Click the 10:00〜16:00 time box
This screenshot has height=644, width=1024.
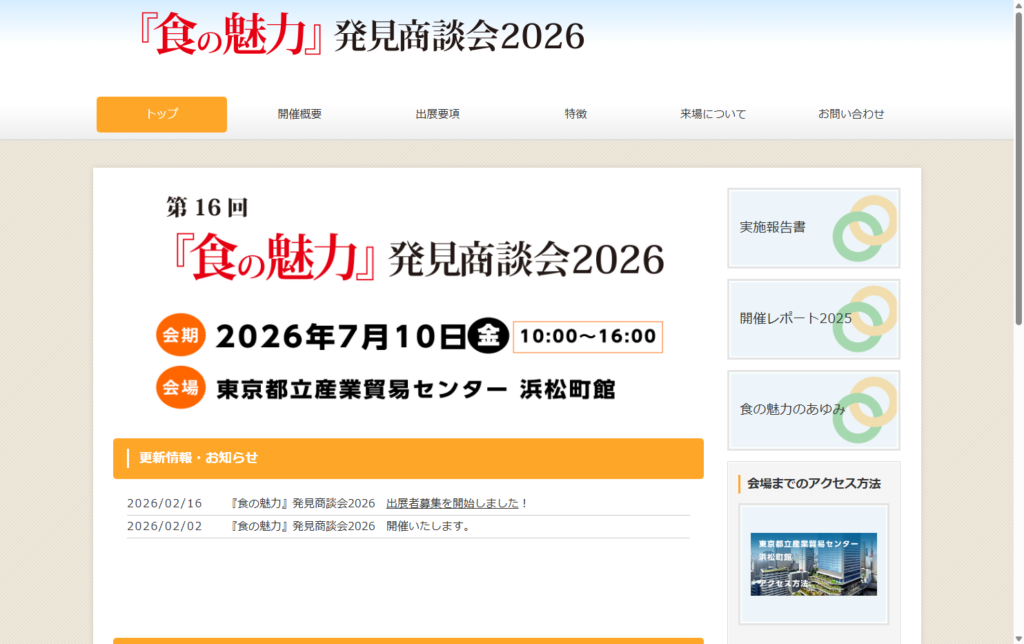pos(587,337)
